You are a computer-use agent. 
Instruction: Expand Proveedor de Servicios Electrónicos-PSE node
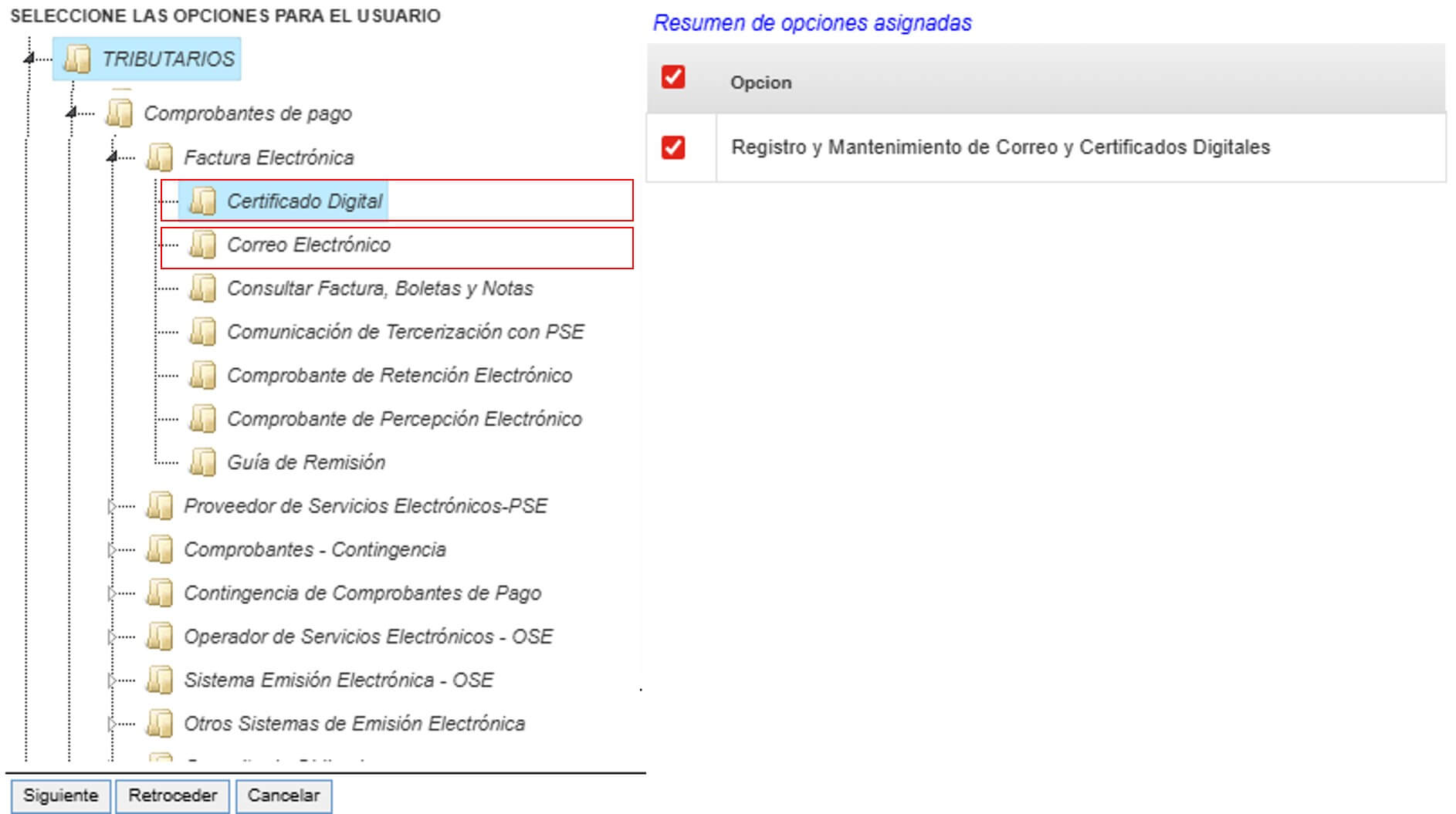point(112,506)
